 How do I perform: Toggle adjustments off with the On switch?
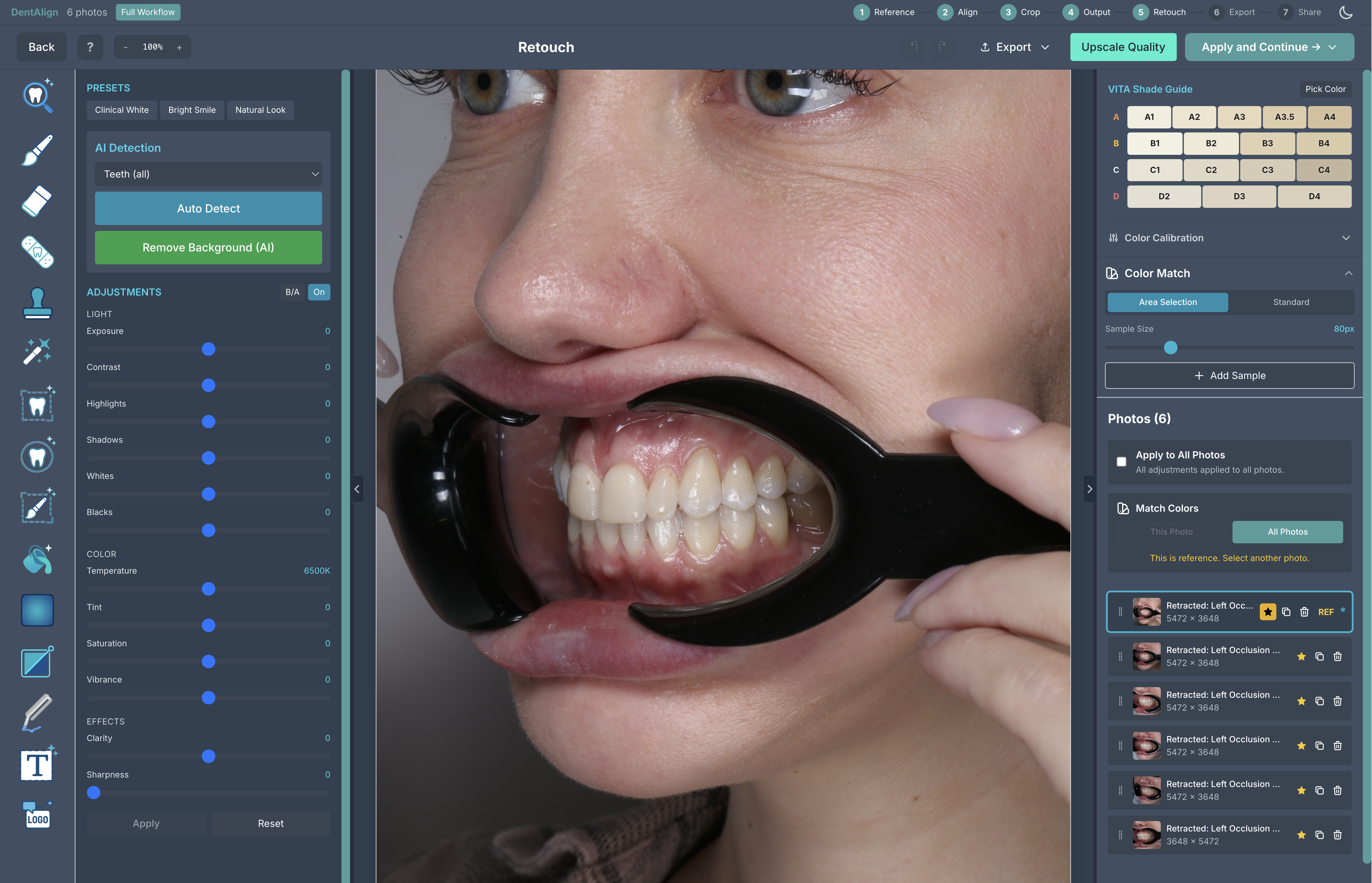pyautogui.click(x=319, y=292)
